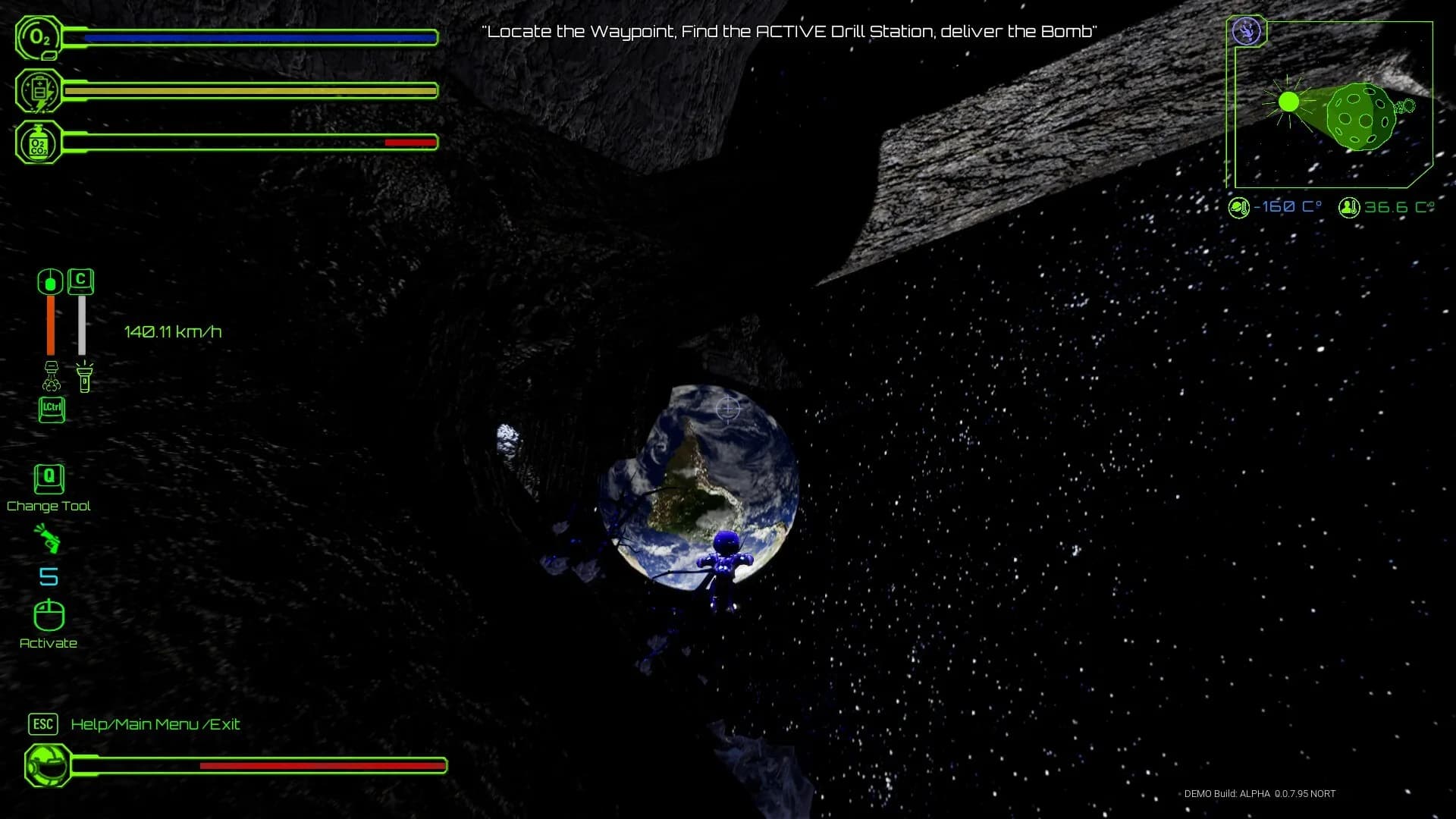Click the white flashlight charge gauge
1456x819 pixels.
[82, 325]
